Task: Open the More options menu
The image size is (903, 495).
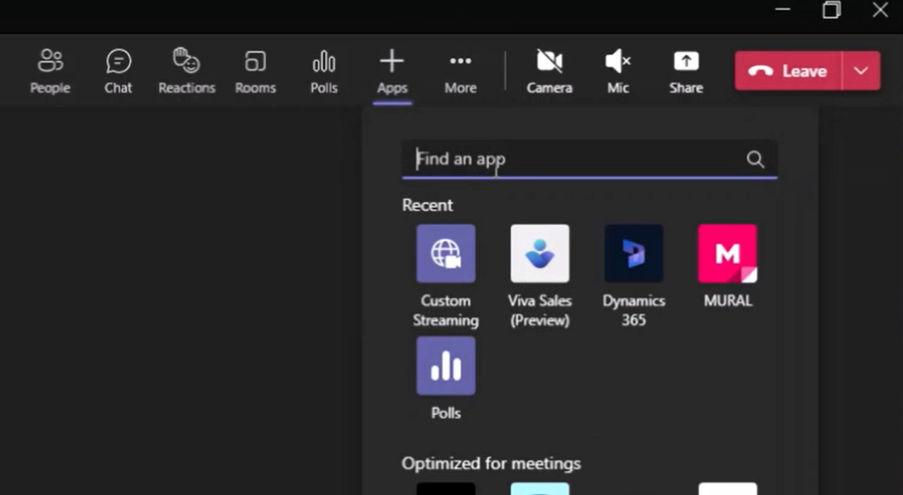Action: click(x=460, y=71)
